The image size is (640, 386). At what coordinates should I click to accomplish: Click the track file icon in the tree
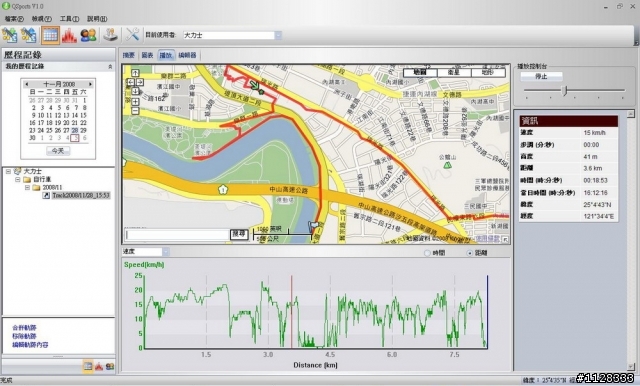[47, 195]
